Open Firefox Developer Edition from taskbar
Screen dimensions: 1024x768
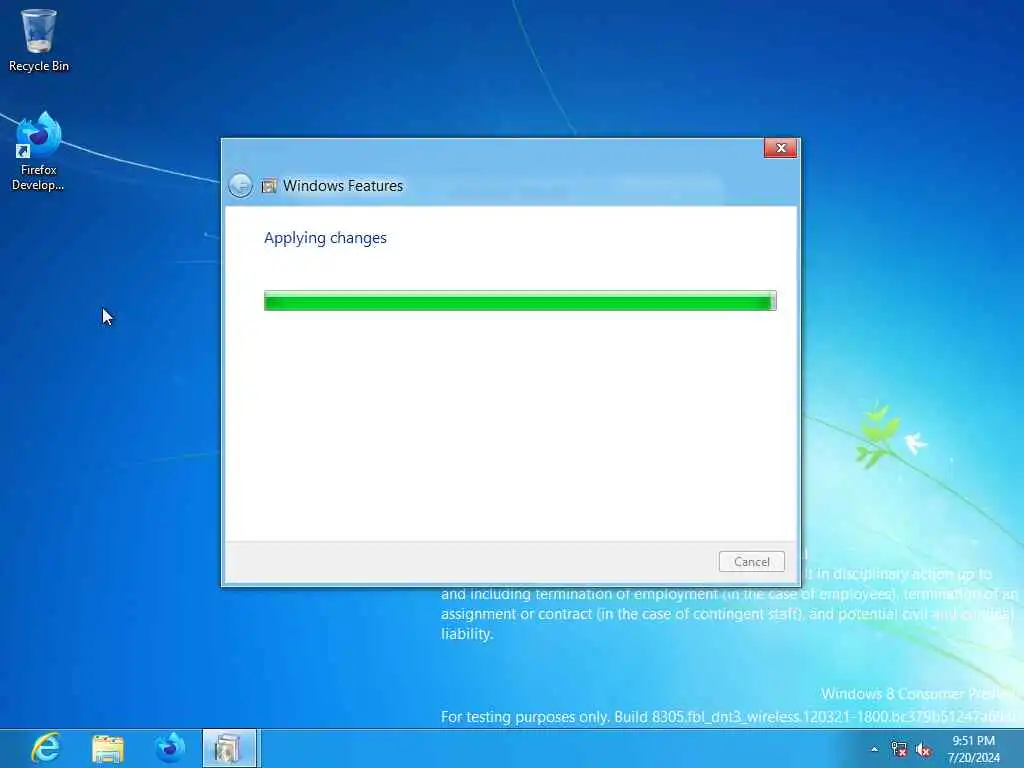[x=170, y=748]
